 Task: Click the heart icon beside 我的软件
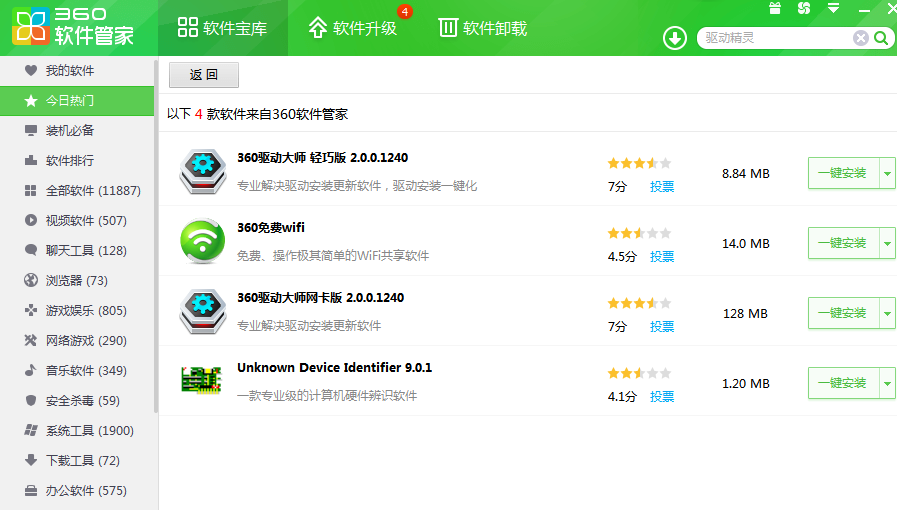[x=31, y=70]
